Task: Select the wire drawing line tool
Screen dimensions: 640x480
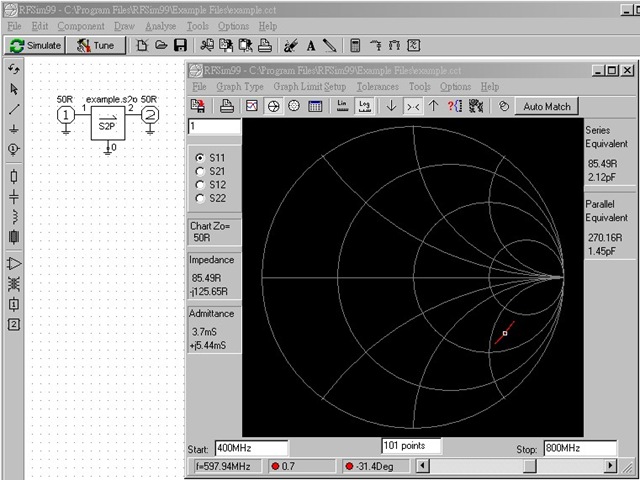Action: (x=14, y=109)
